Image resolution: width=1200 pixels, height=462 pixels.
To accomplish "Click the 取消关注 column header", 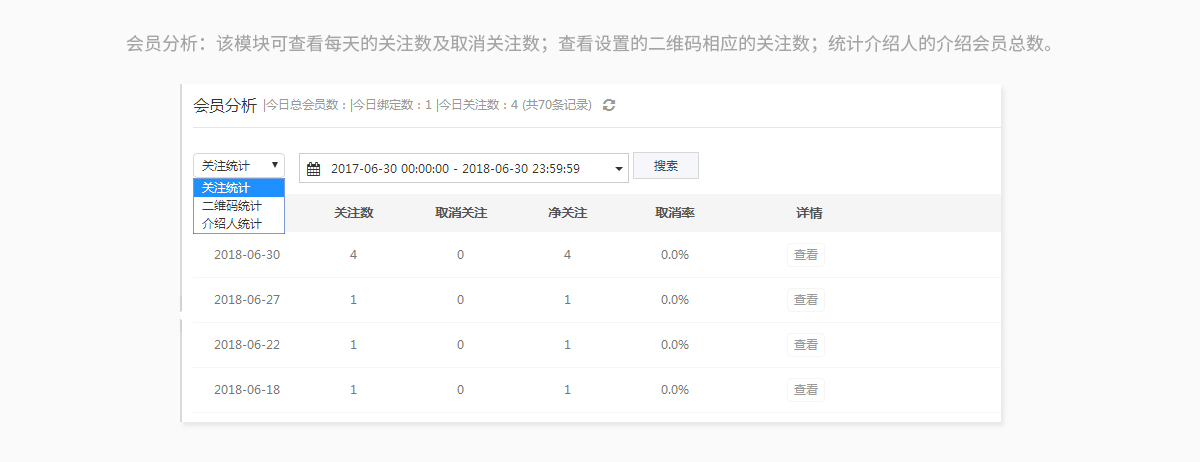I will coord(461,213).
